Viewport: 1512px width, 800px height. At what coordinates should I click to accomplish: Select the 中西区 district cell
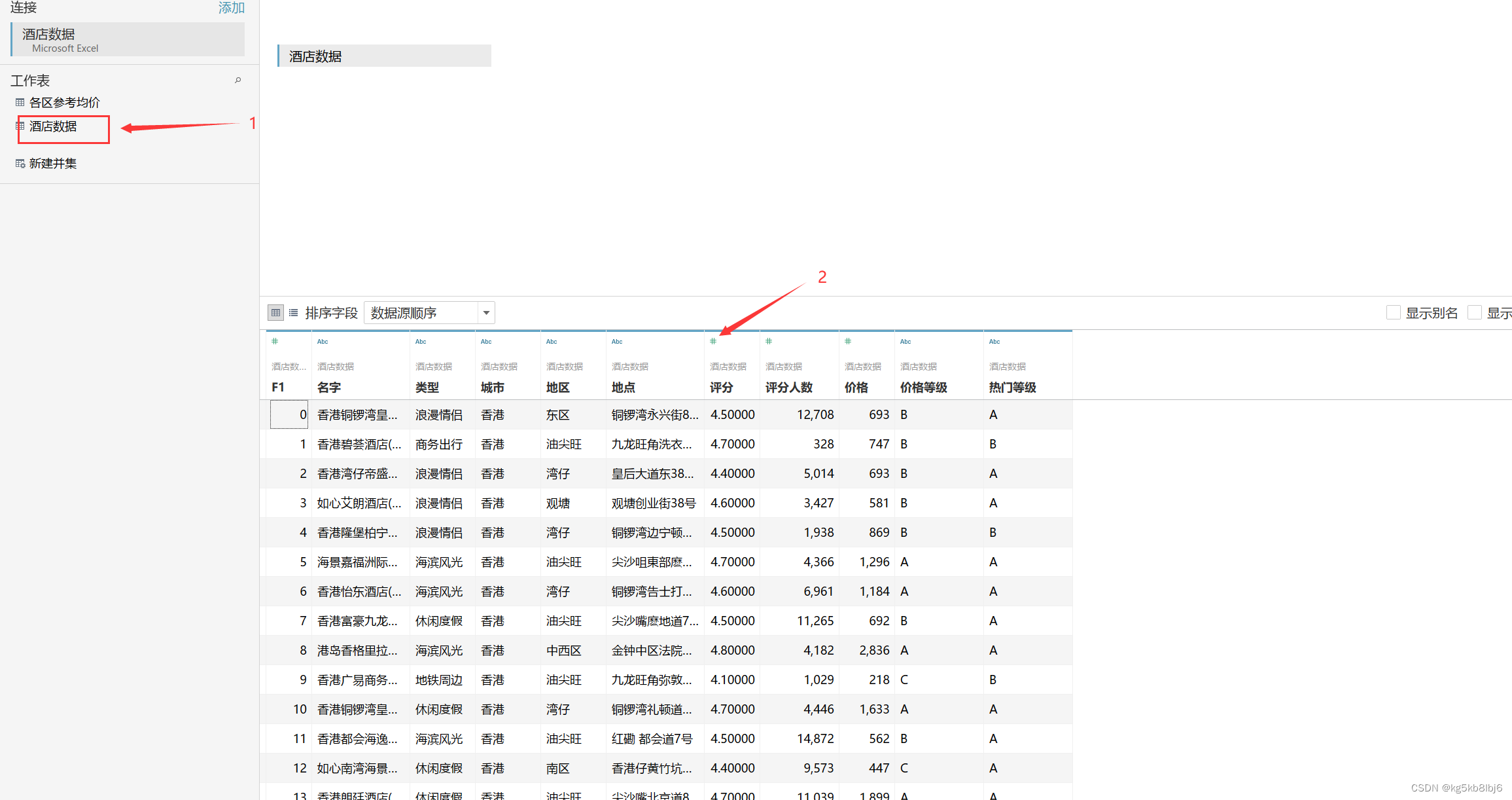pos(573,650)
